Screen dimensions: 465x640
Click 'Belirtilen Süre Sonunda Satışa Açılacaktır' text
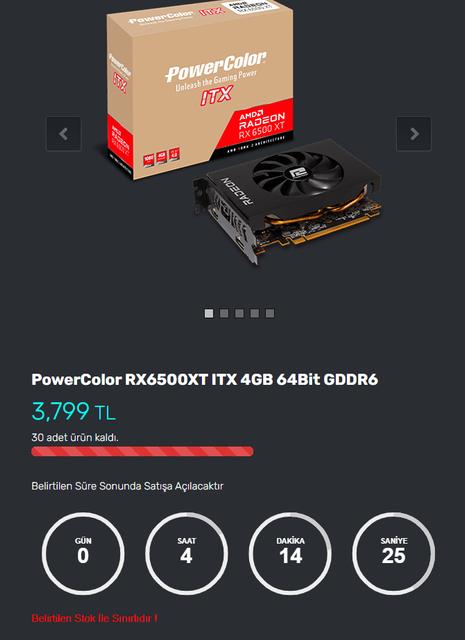pyautogui.click(x=127, y=486)
